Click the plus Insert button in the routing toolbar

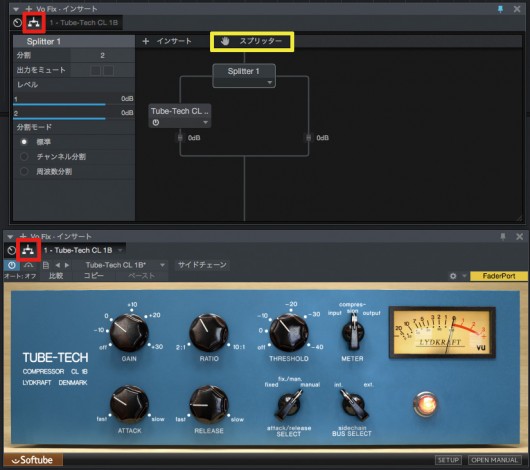click(x=167, y=41)
